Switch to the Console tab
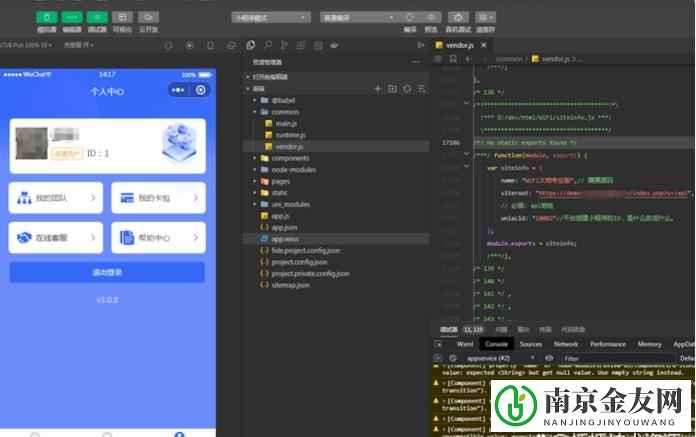Viewport: 696px width, 437px height. click(496, 343)
